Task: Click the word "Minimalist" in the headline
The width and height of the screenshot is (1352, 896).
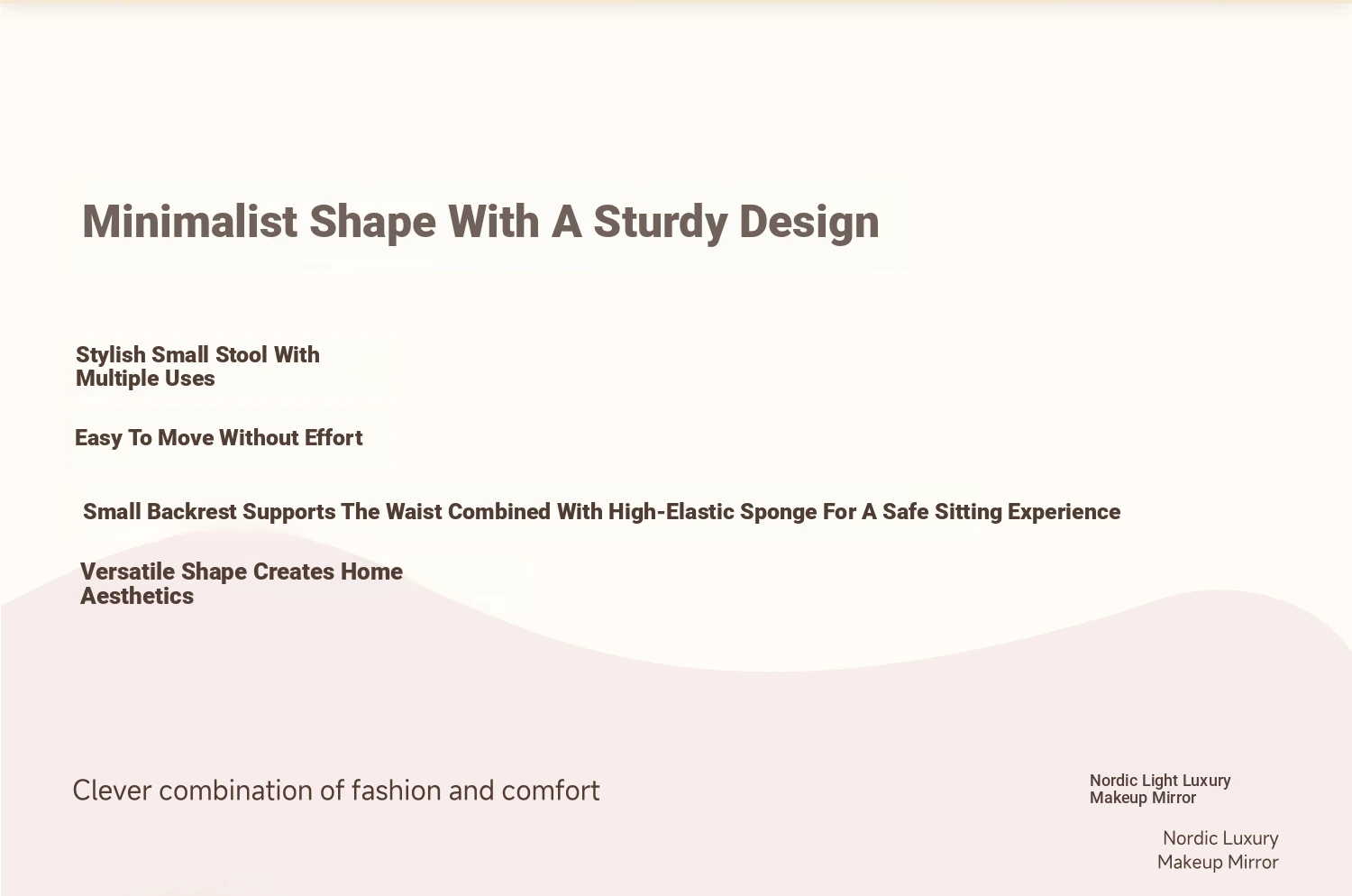Action: tap(189, 222)
